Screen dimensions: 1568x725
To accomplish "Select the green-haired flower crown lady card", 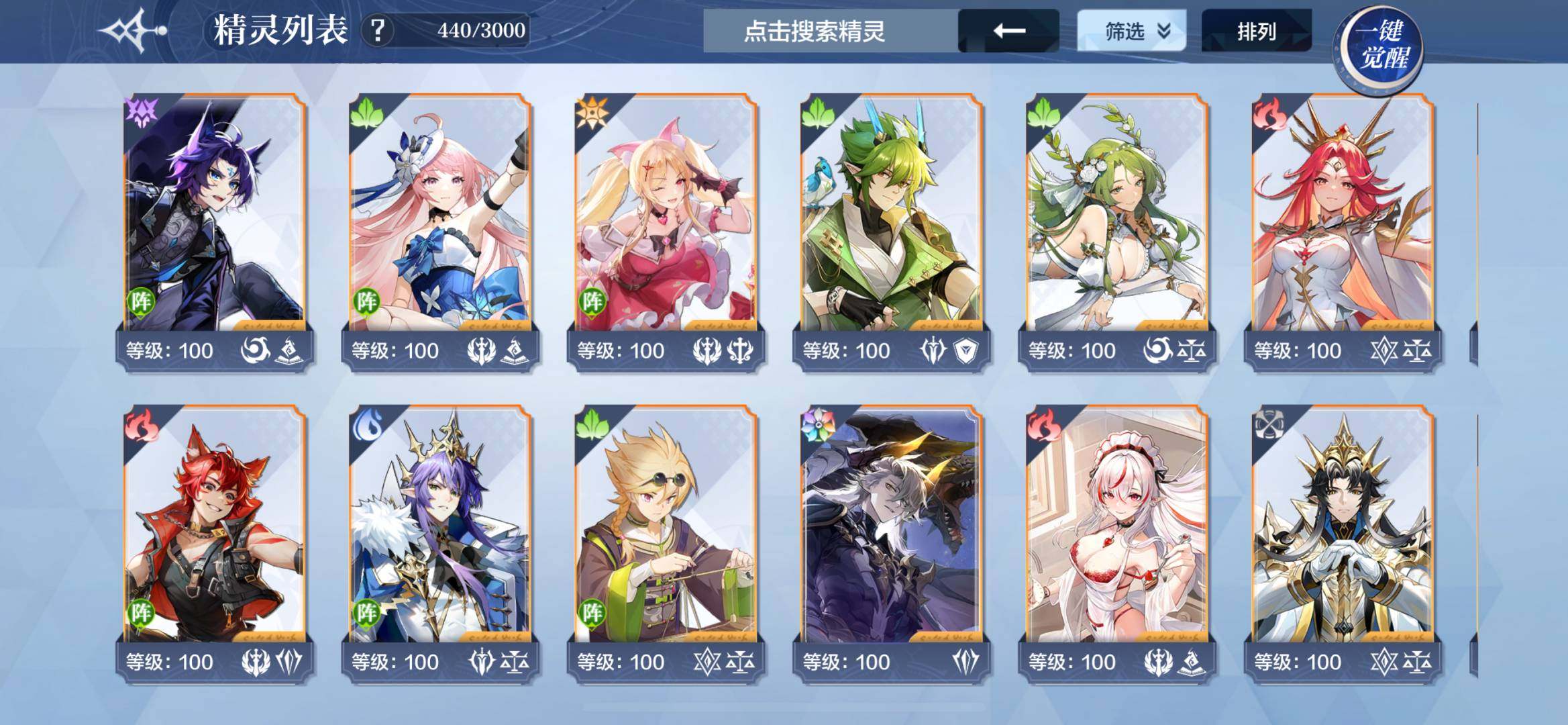I will [1116, 232].
